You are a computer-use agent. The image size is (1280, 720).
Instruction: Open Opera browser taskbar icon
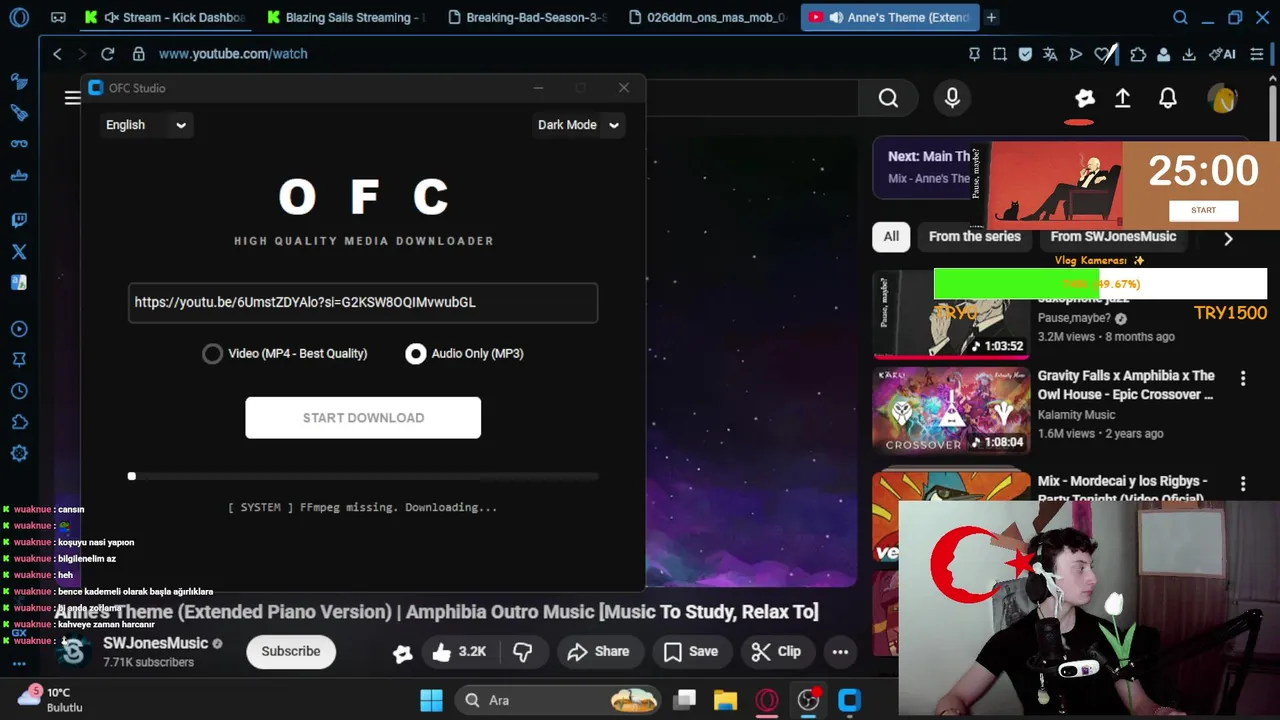pyautogui.click(x=767, y=700)
